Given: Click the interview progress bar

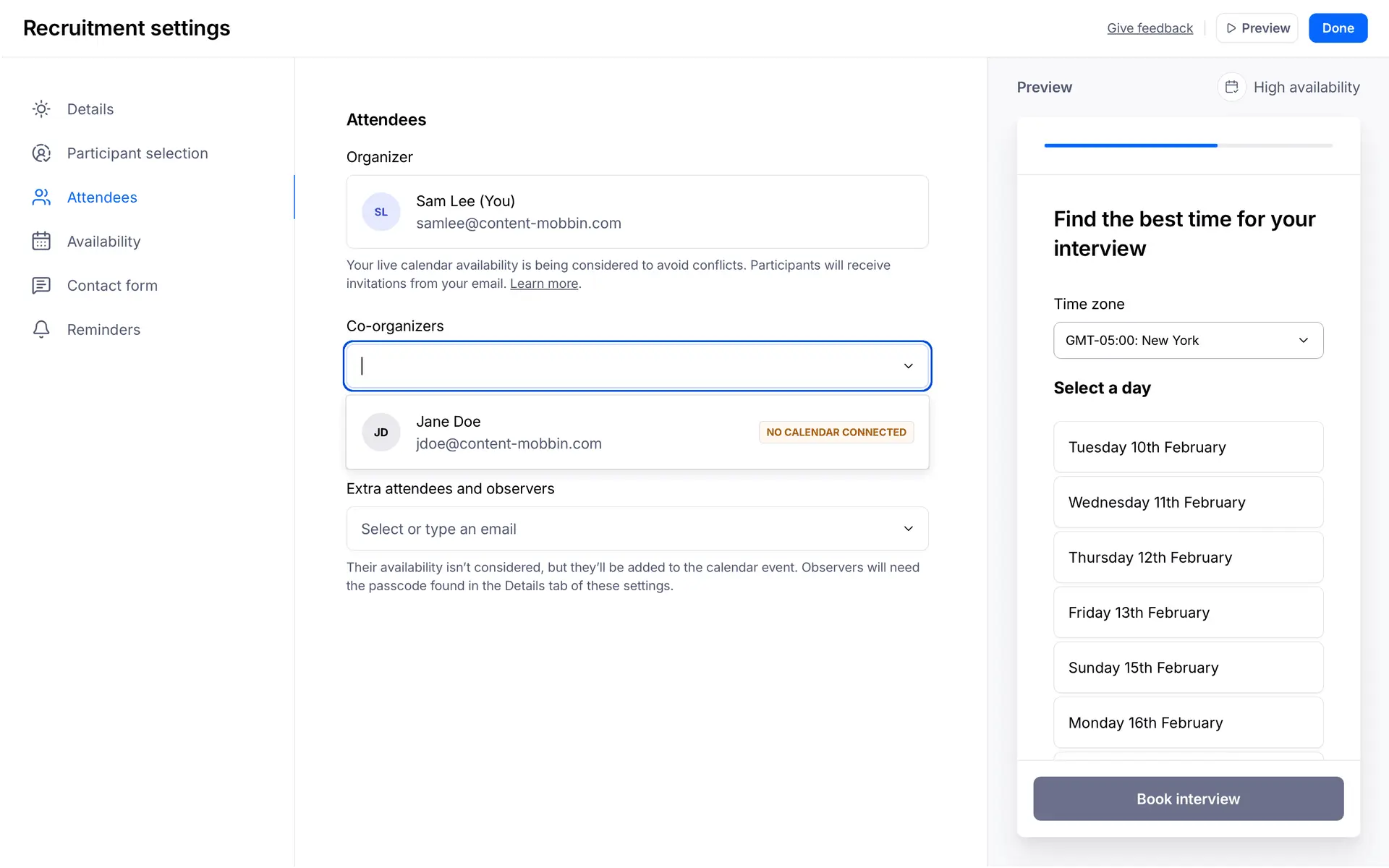Looking at the screenshot, I should [x=1188, y=145].
